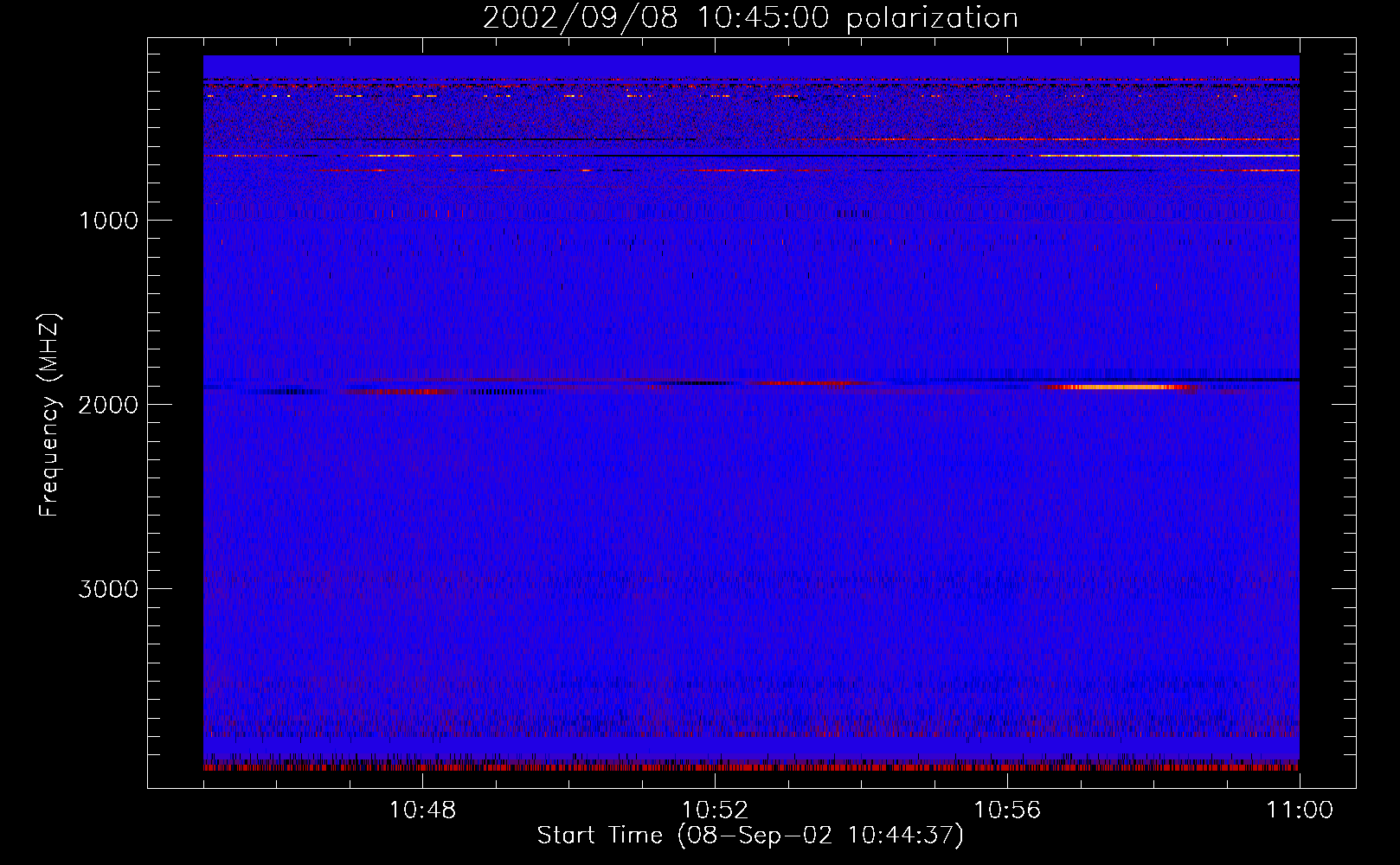The width and height of the screenshot is (1400, 865).
Task: Click the "2000" frequency tick label
Action: coord(108,405)
